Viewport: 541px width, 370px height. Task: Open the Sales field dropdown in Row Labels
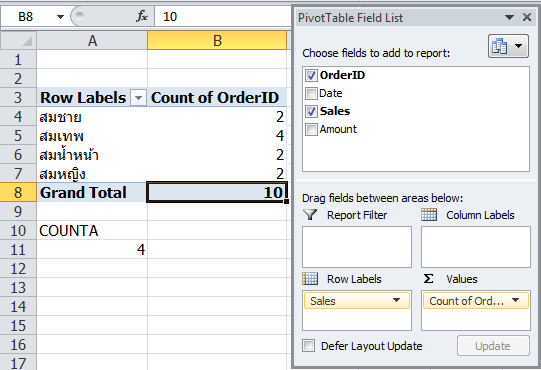pyautogui.click(x=396, y=300)
